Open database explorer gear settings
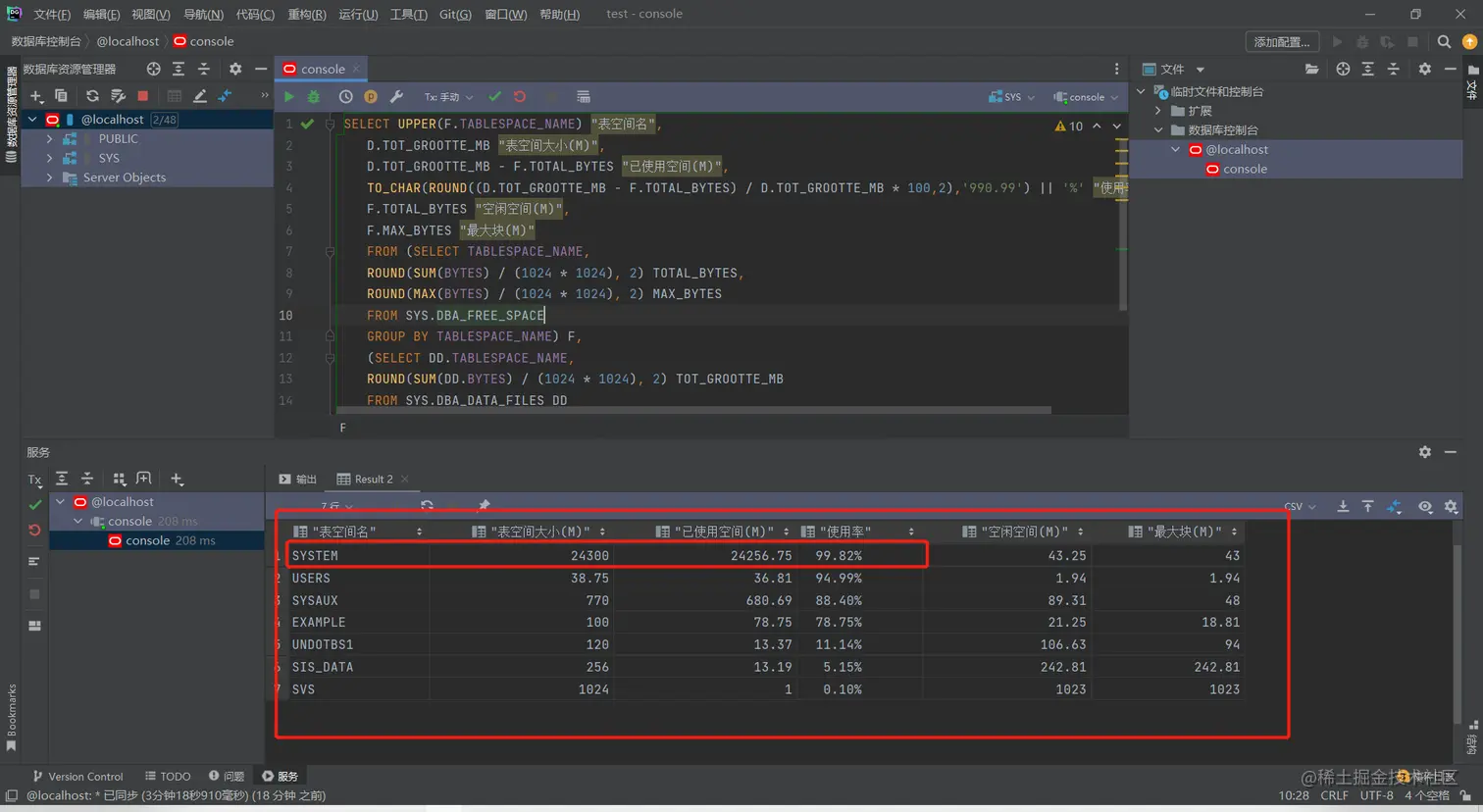 235,69
